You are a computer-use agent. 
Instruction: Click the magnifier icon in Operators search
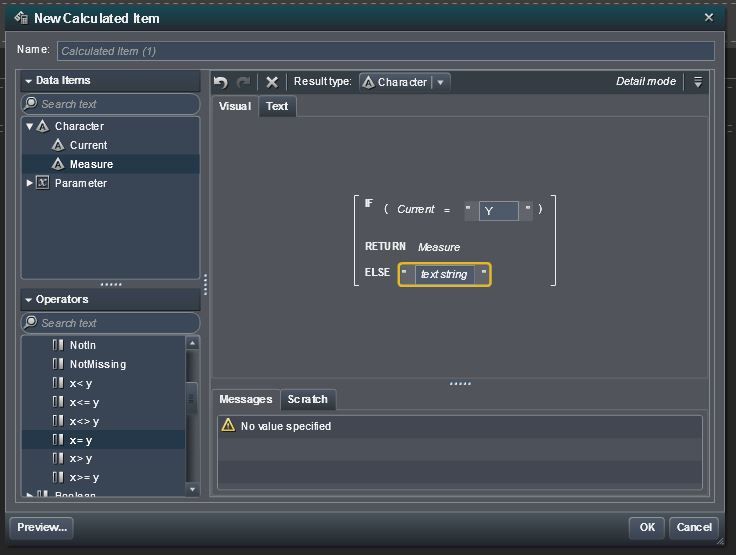coord(31,322)
